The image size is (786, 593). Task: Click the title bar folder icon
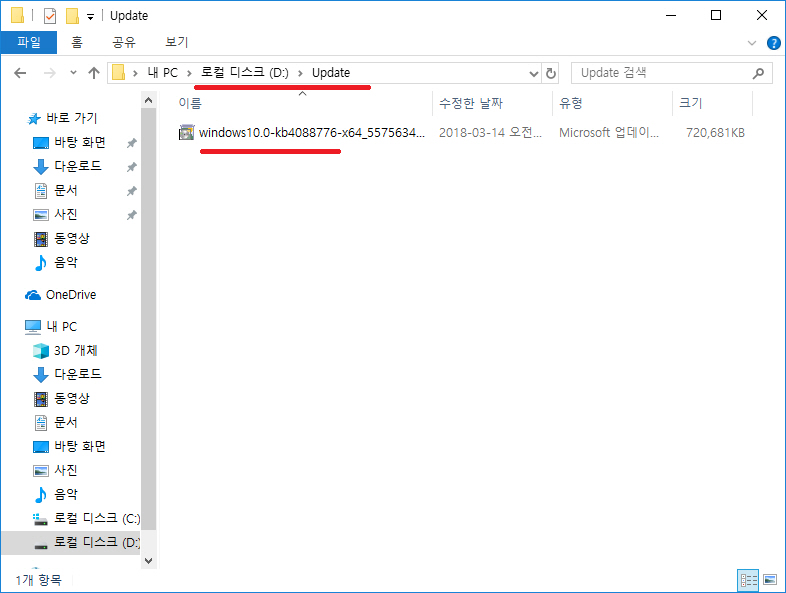click(17, 16)
